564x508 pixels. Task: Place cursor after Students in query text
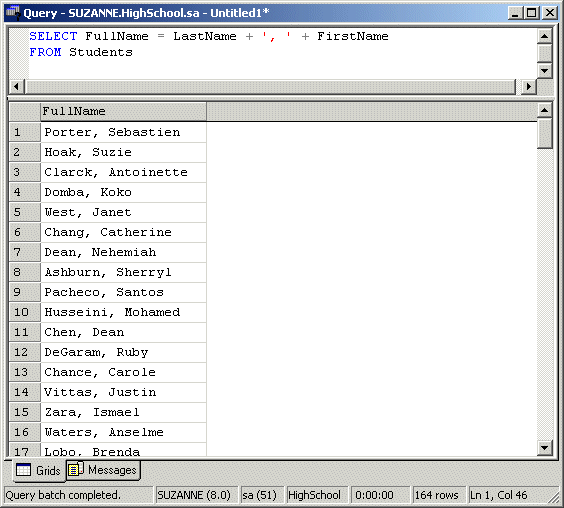coord(133,53)
